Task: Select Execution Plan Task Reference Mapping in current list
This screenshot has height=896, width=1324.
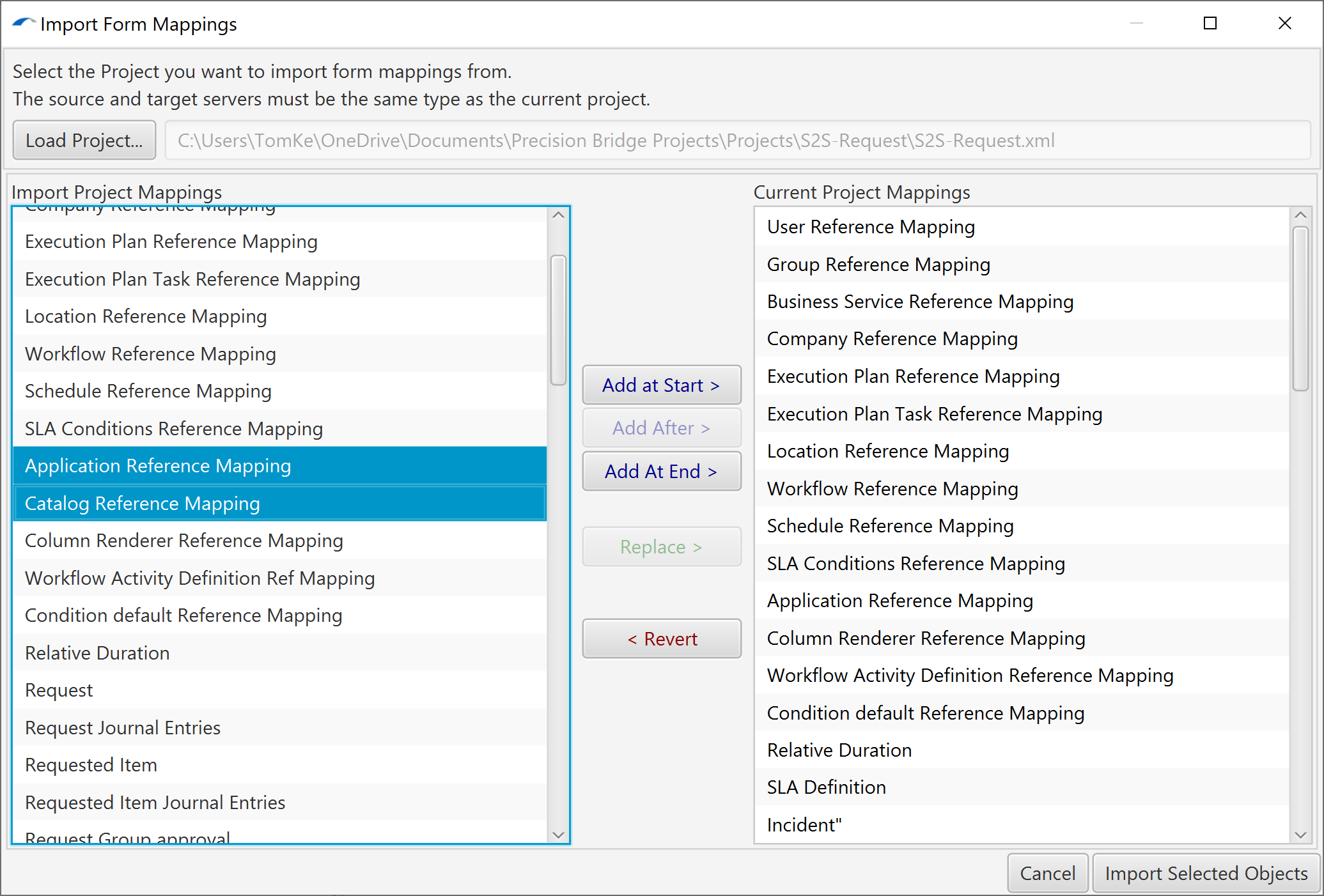Action: [x=1022, y=414]
